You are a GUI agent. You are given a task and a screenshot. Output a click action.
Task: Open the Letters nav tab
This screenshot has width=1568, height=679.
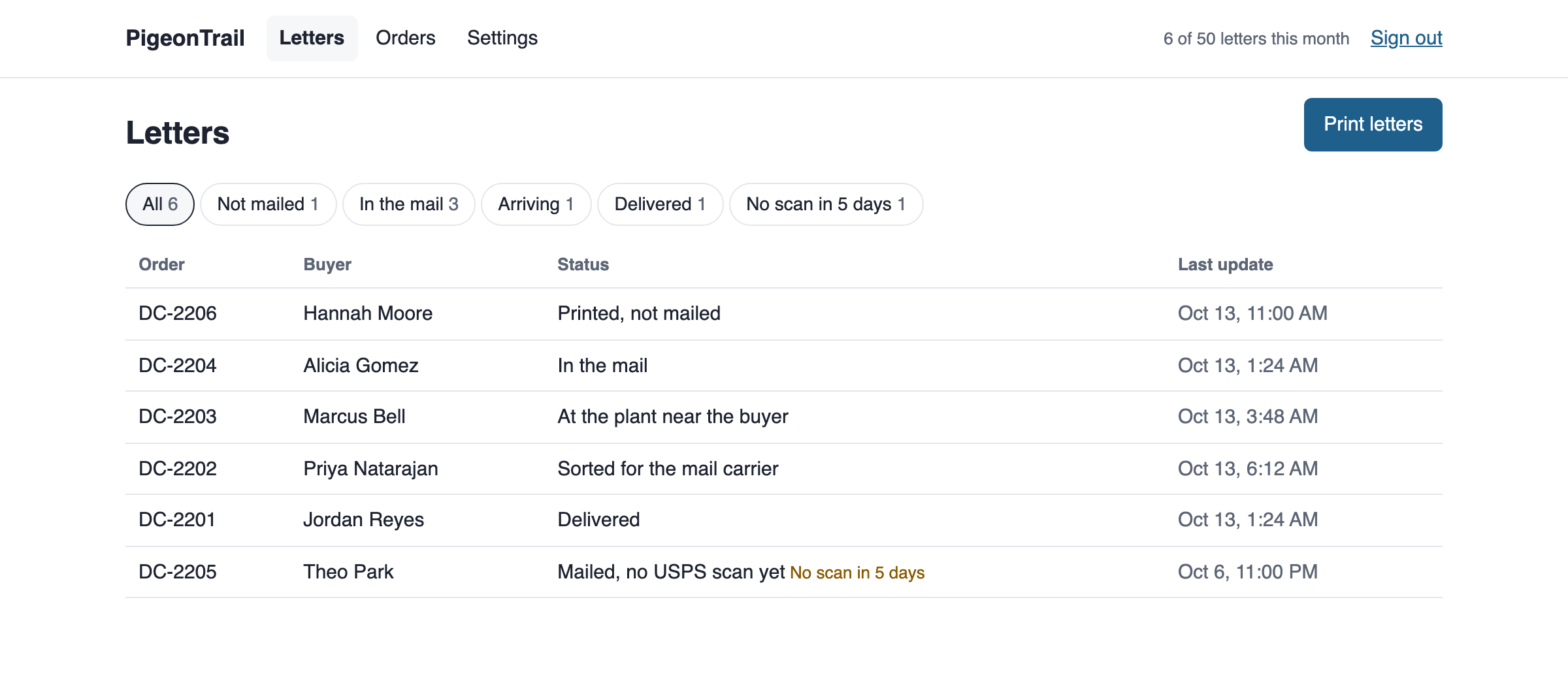(312, 38)
